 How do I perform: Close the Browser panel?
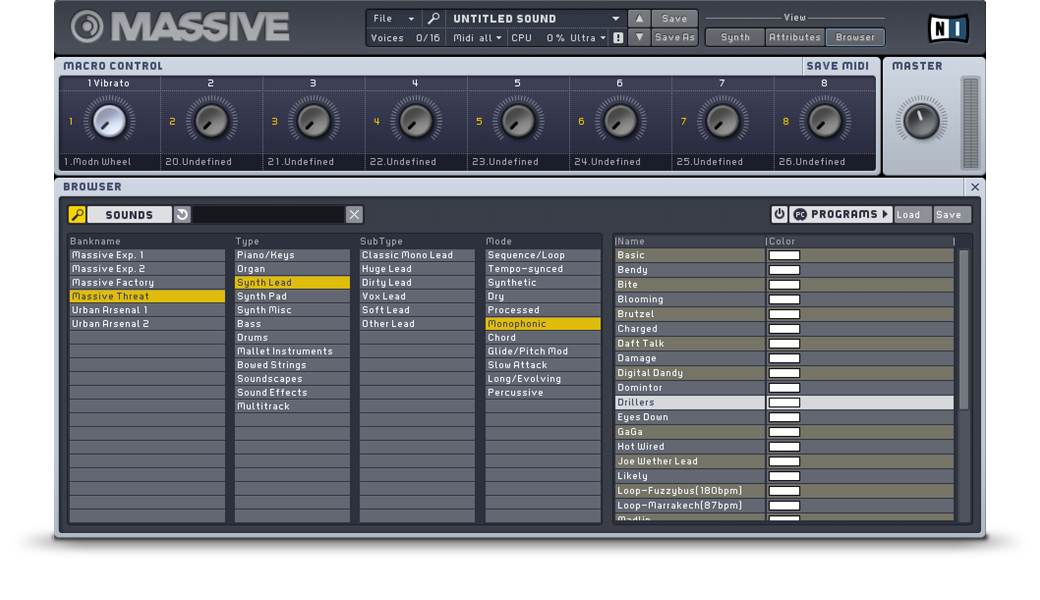[x=975, y=187]
